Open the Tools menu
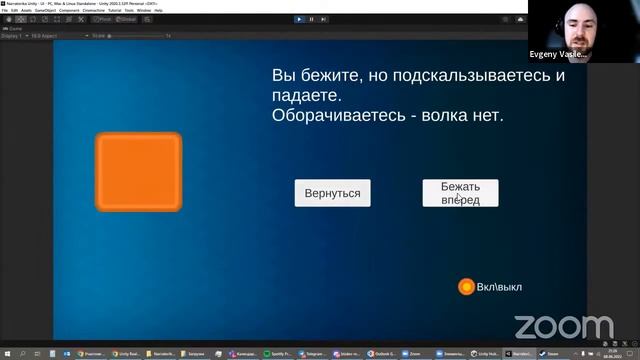This screenshot has width=640, height=360. (129, 10)
